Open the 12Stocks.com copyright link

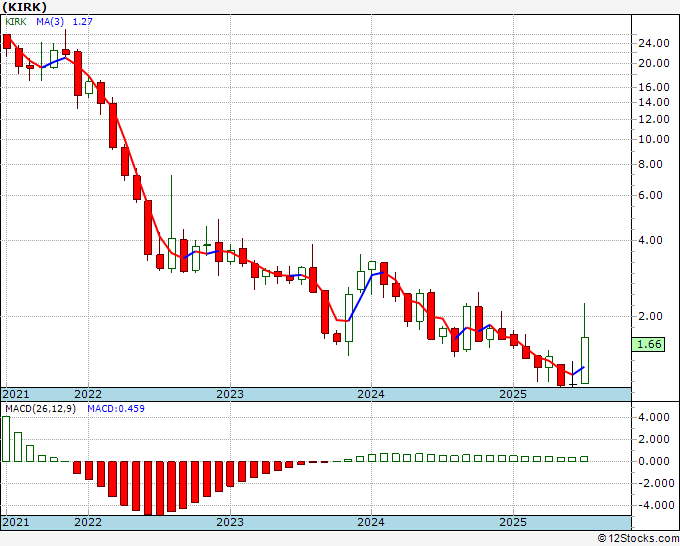tap(638, 539)
